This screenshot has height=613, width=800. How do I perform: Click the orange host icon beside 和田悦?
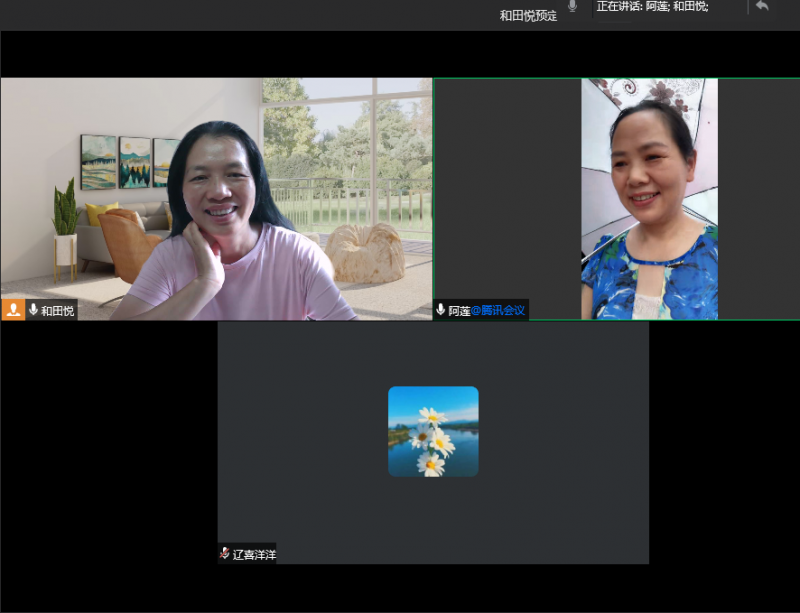coord(13,310)
